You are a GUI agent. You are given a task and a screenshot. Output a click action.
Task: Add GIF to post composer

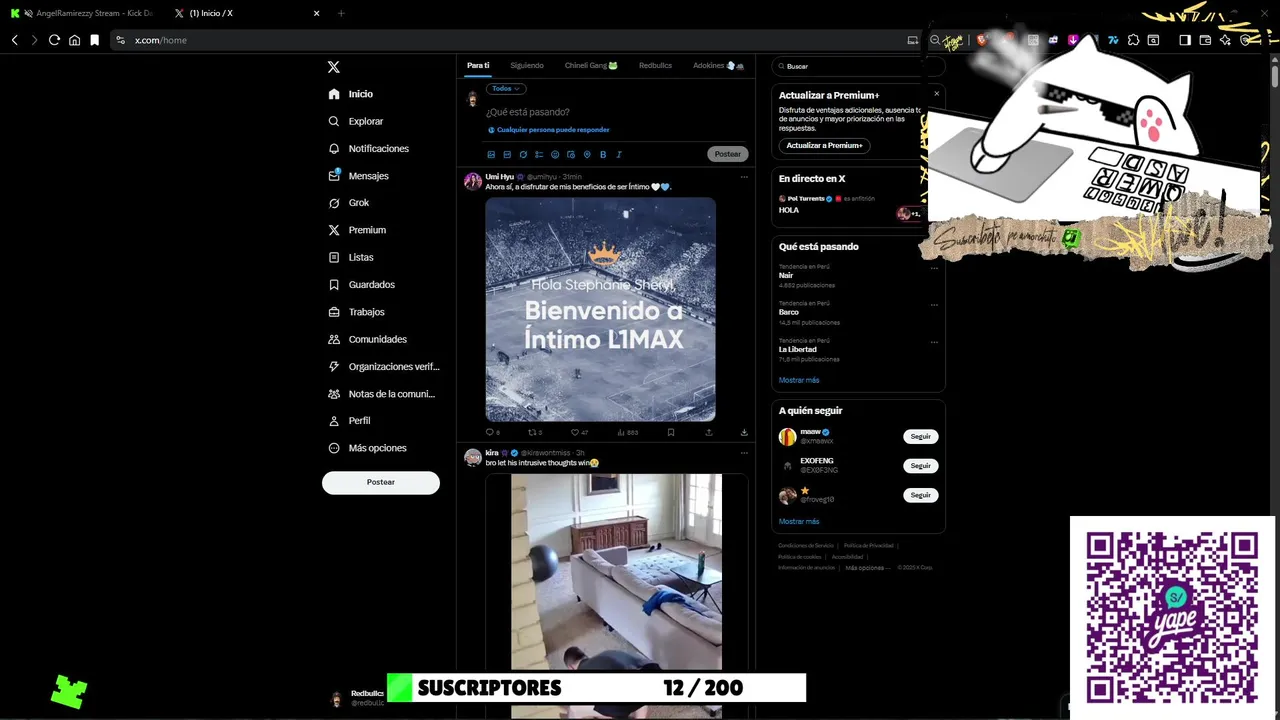click(507, 154)
